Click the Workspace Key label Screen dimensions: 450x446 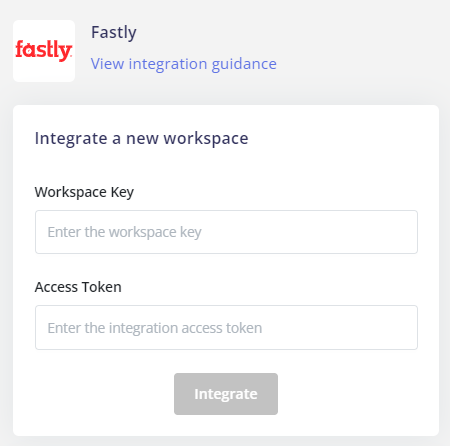pos(84,192)
